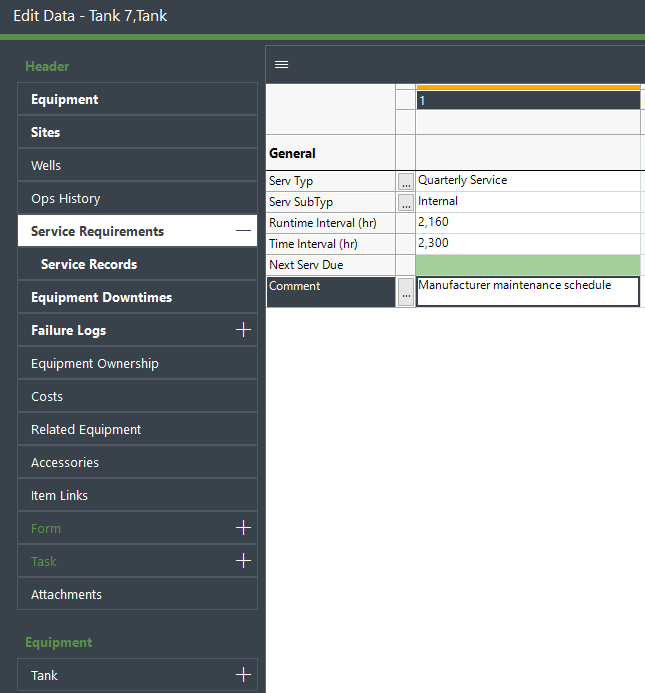
Task: Expand the Task section with plus icon
Action: click(x=242, y=561)
